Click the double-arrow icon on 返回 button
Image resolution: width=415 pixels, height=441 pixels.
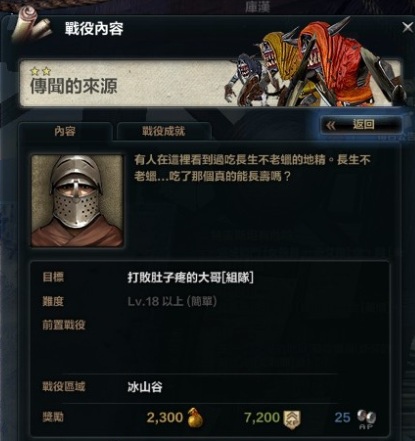point(331,125)
